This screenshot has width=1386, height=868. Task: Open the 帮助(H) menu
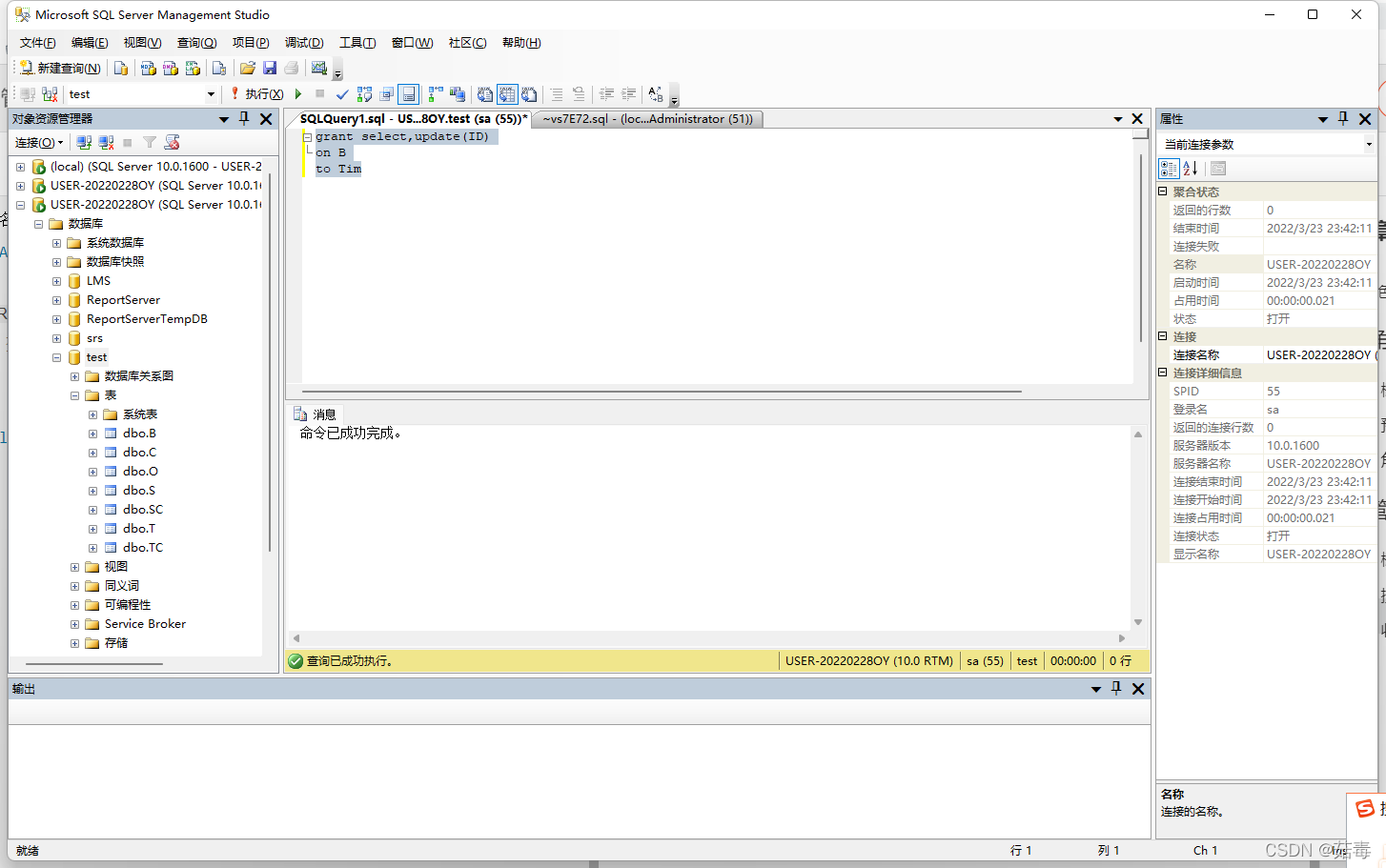click(521, 43)
